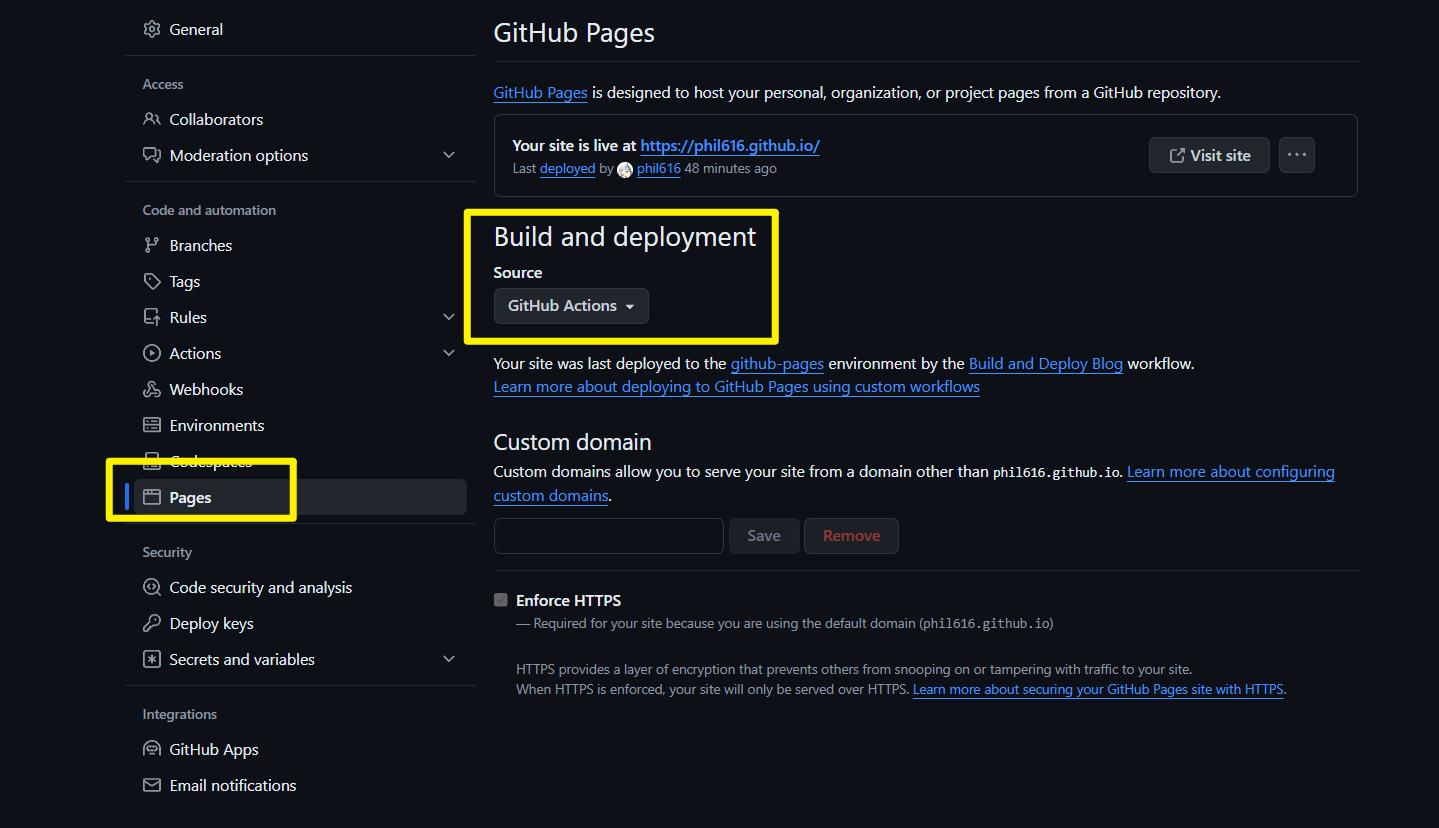Open the https://phil616.github.io/ link
The image size is (1439, 828).
tap(730, 146)
